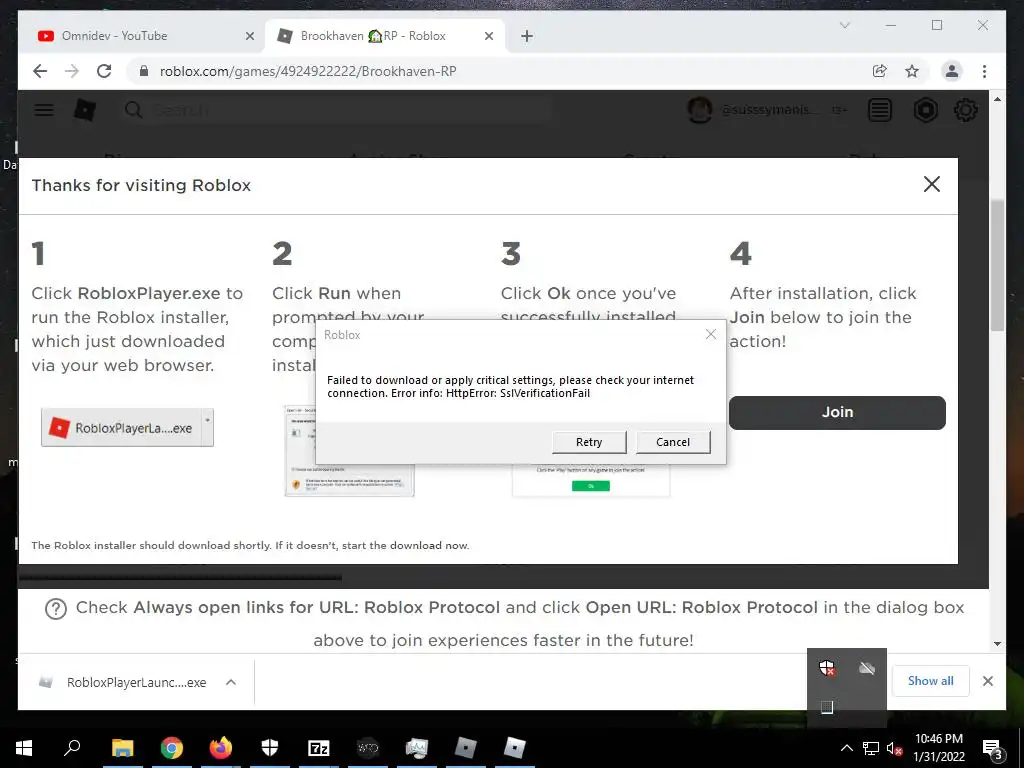Open a new Chrome tab

(526, 36)
